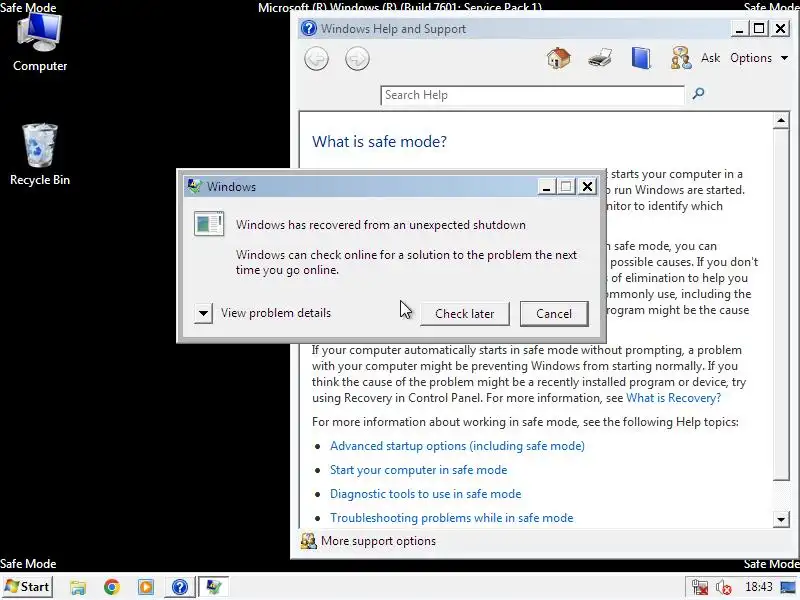Click the network tray icon
This screenshot has width=800, height=600.
pos(700,587)
